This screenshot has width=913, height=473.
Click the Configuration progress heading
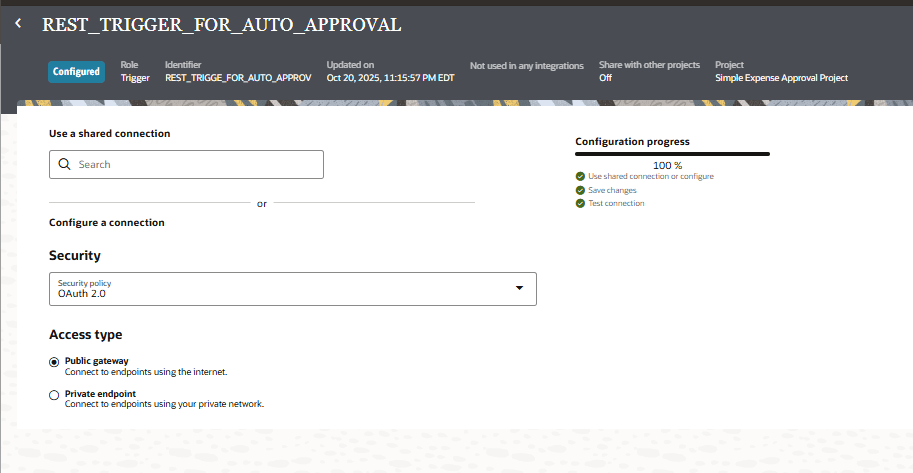(x=632, y=142)
